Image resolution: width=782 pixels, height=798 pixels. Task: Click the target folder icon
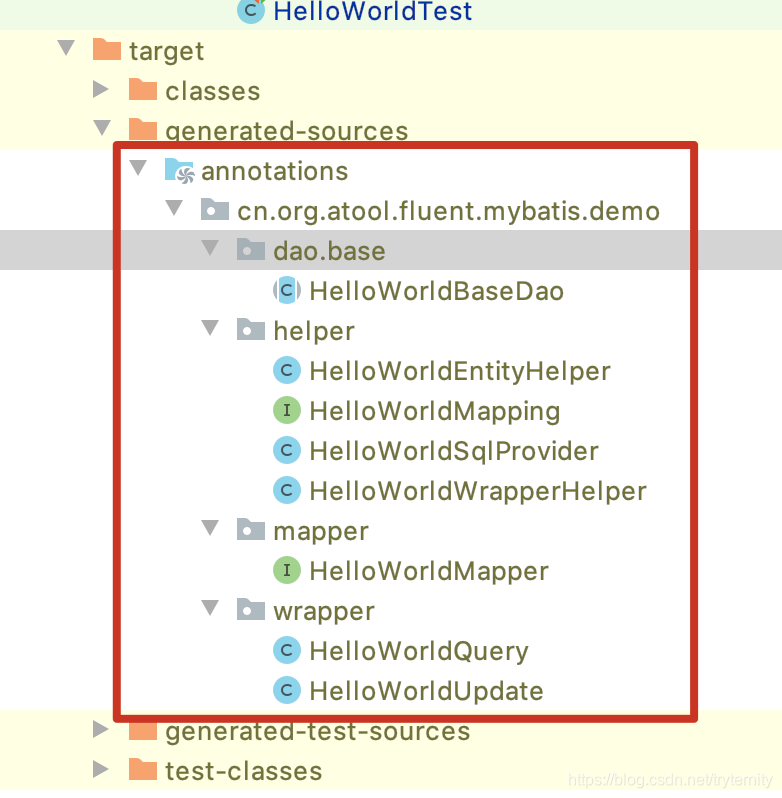(107, 49)
